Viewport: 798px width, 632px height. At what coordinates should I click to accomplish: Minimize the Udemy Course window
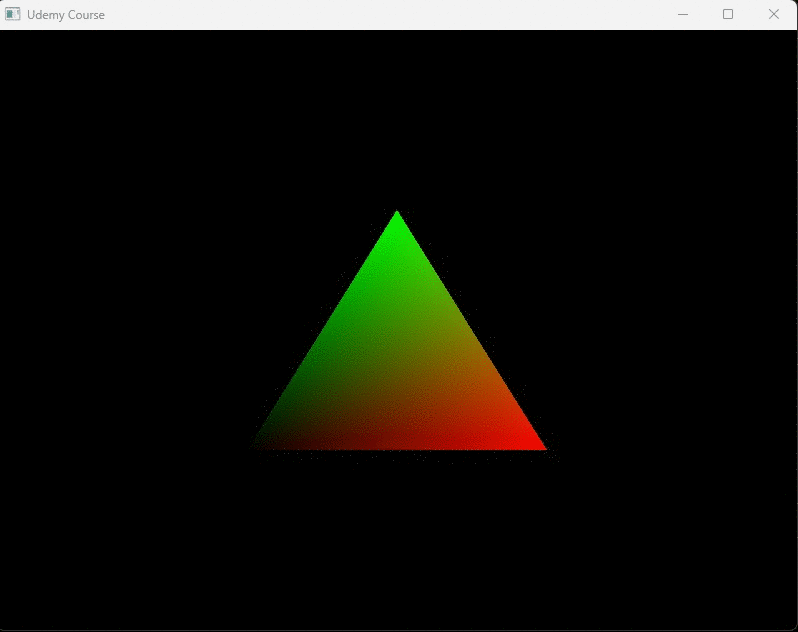(683, 14)
